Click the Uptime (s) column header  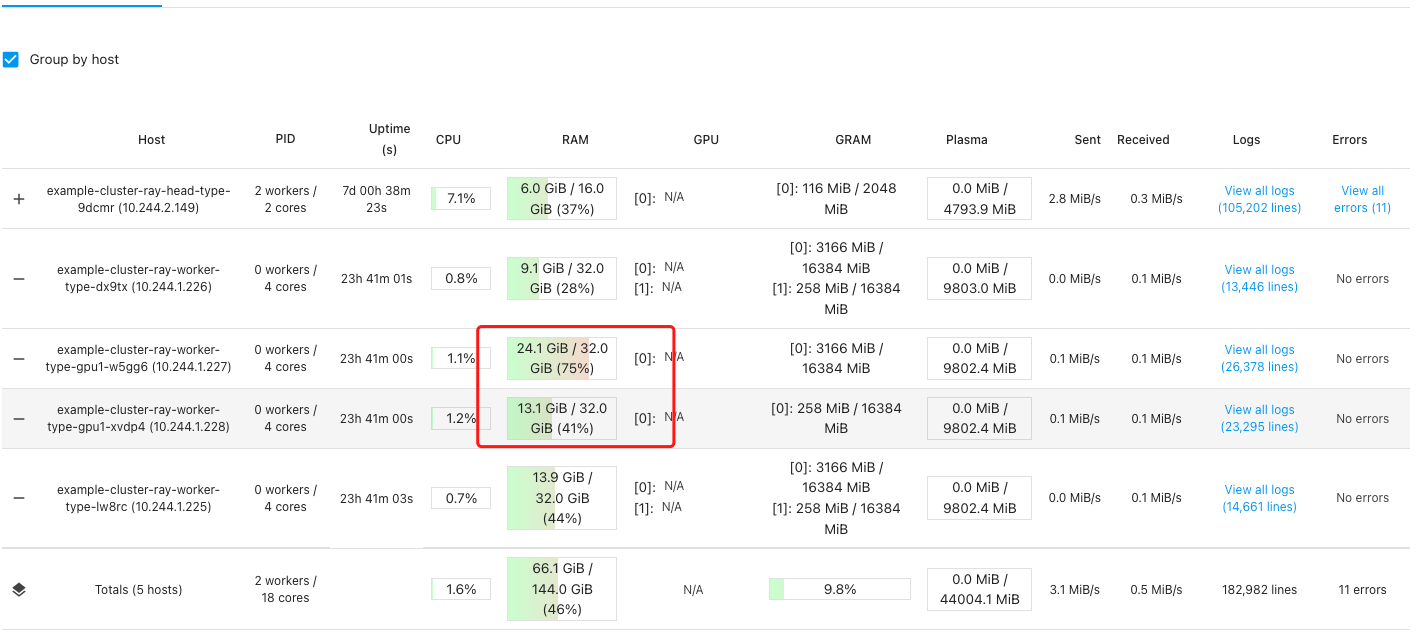389,139
